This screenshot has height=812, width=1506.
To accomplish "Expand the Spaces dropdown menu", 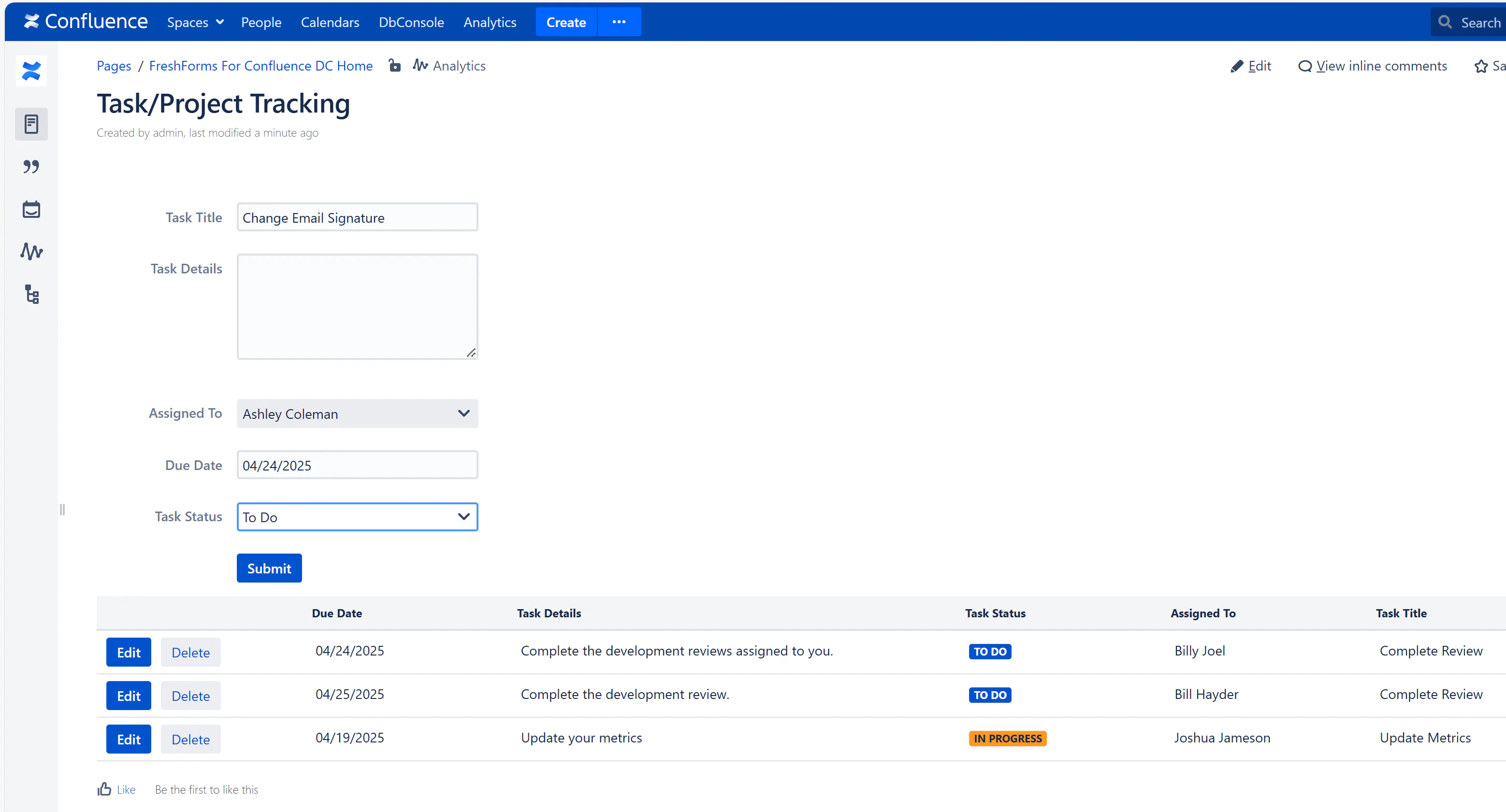I will click(195, 22).
